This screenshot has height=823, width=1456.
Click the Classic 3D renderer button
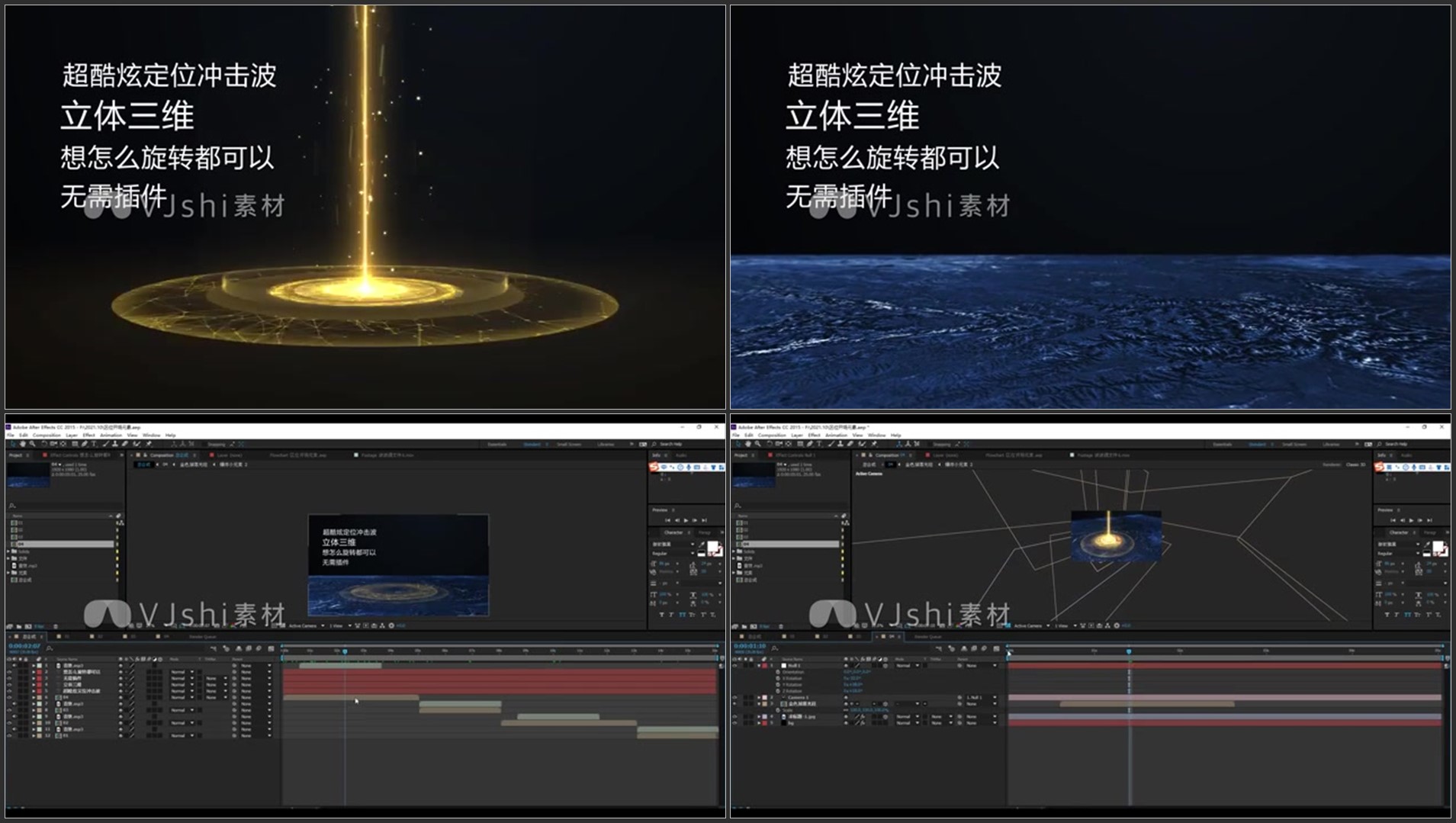pyautogui.click(x=1355, y=465)
